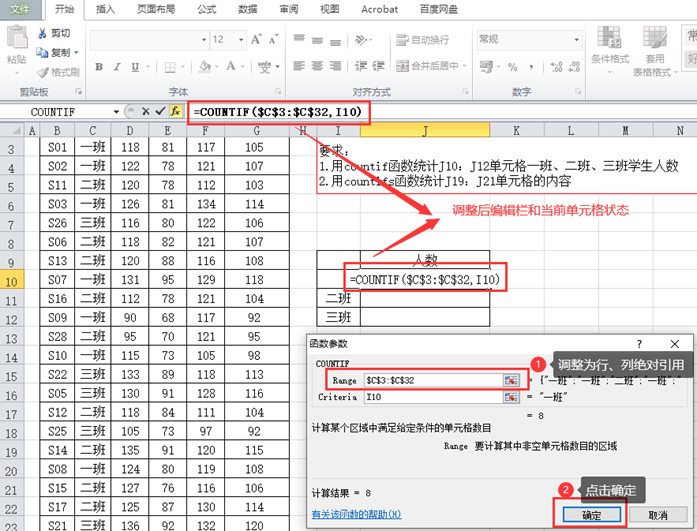Open the font group dialog launcher
The image size is (697, 531).
pyautogui.click(x=278, y=91)
